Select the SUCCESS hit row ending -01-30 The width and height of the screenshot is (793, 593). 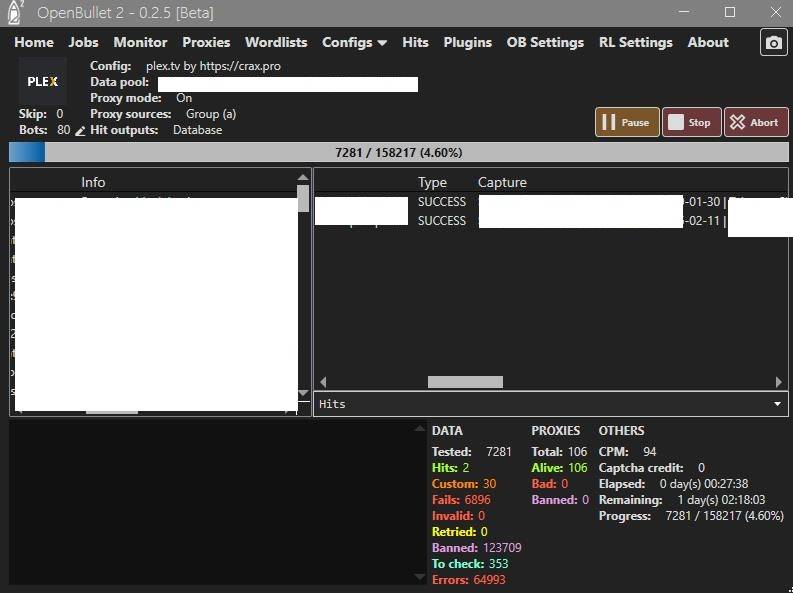tap(551, 202)
